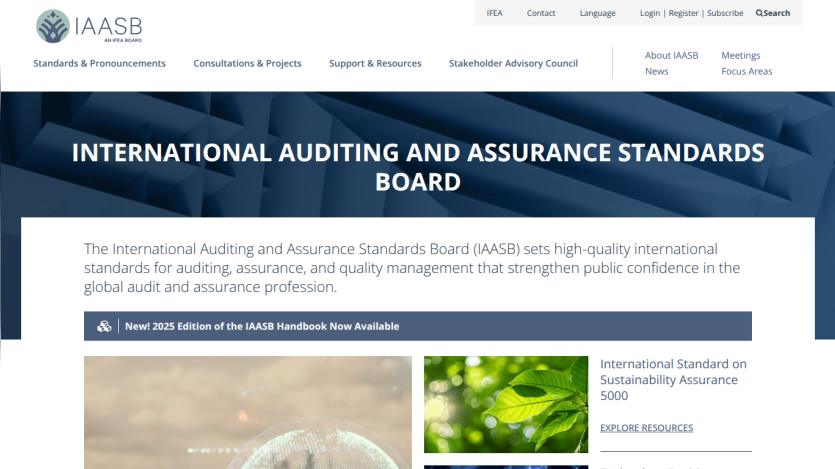The width and height of the screenshot is (835, 469).
Task: Open the Focus Areas page
Action: tap(746, 71)
